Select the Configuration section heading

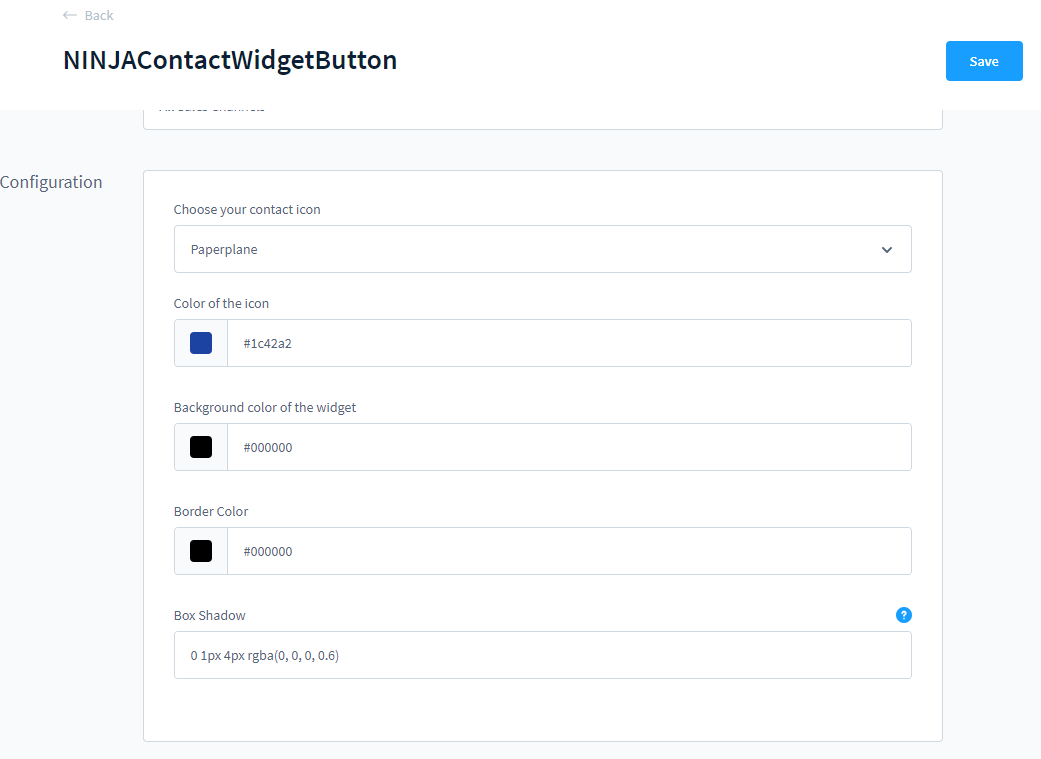coord(51,182)
